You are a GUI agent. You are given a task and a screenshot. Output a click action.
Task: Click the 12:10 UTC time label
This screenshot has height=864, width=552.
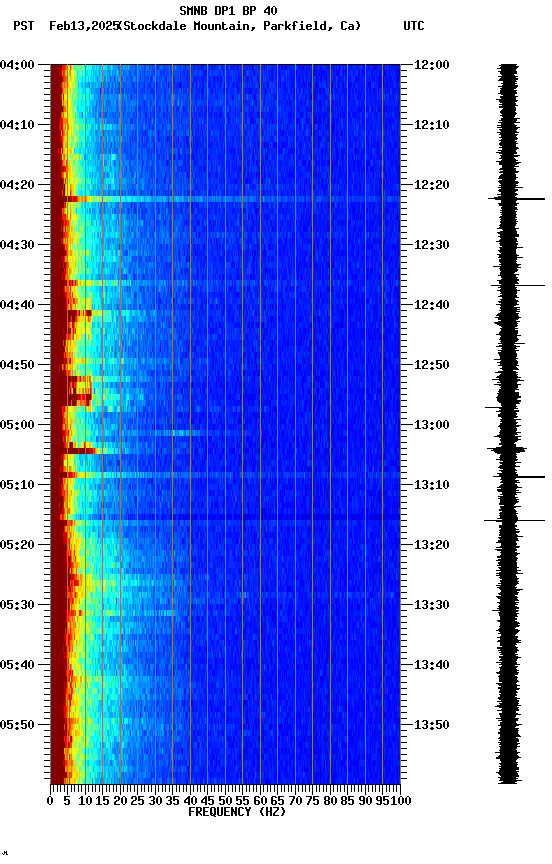[431, 125]
